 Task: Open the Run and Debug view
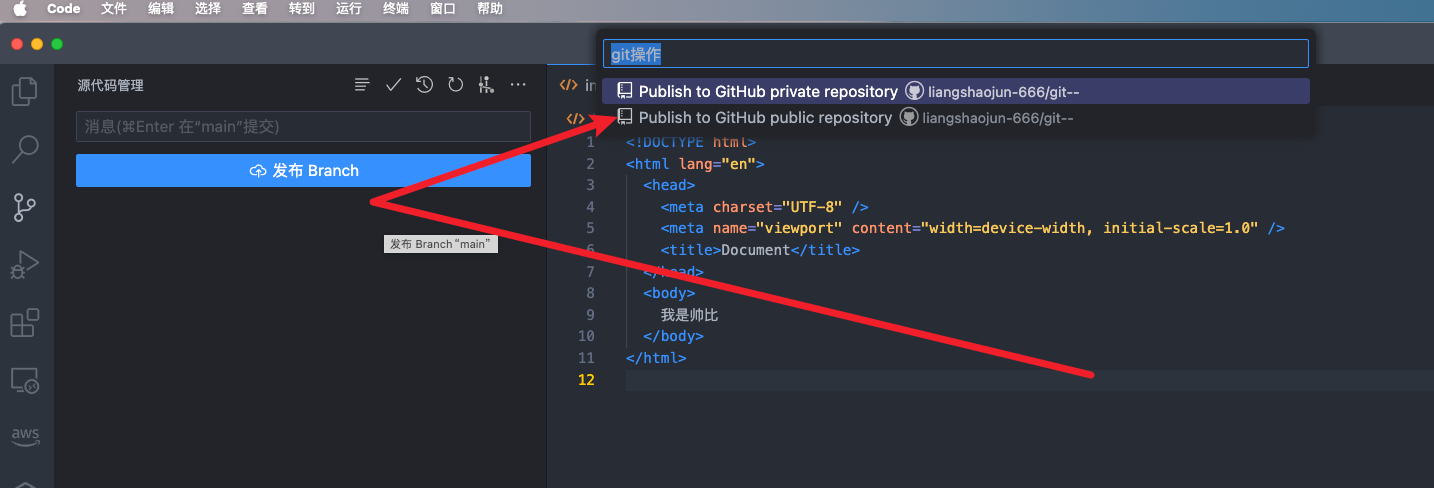25,265
